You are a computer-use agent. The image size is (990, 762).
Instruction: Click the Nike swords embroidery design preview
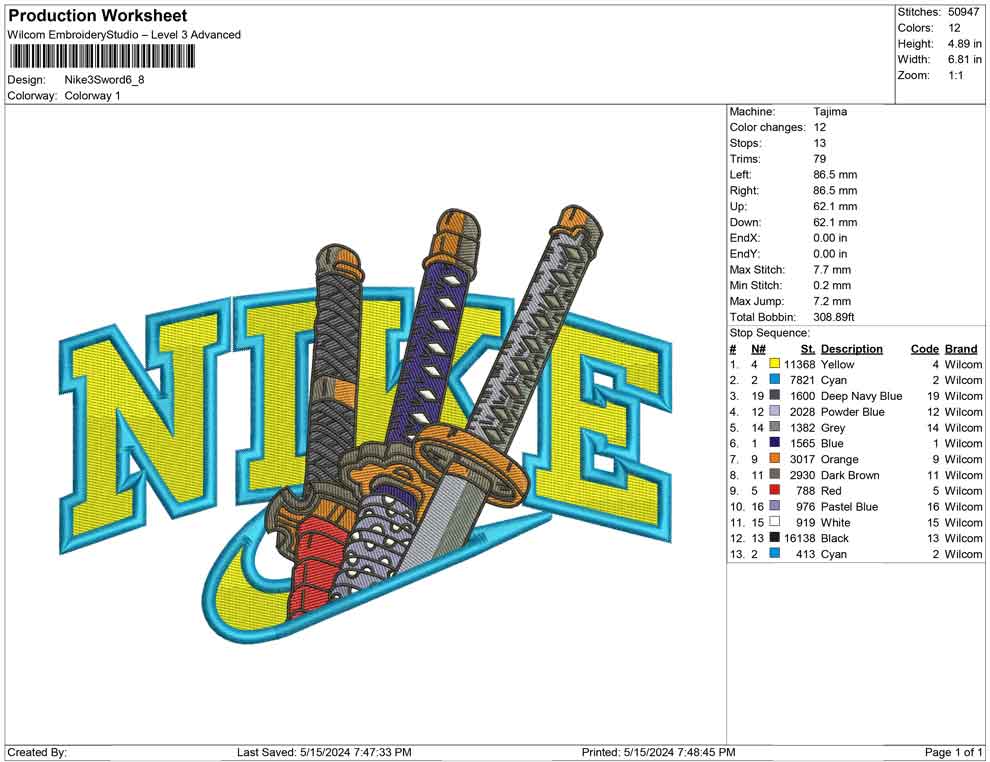(366, 424)
